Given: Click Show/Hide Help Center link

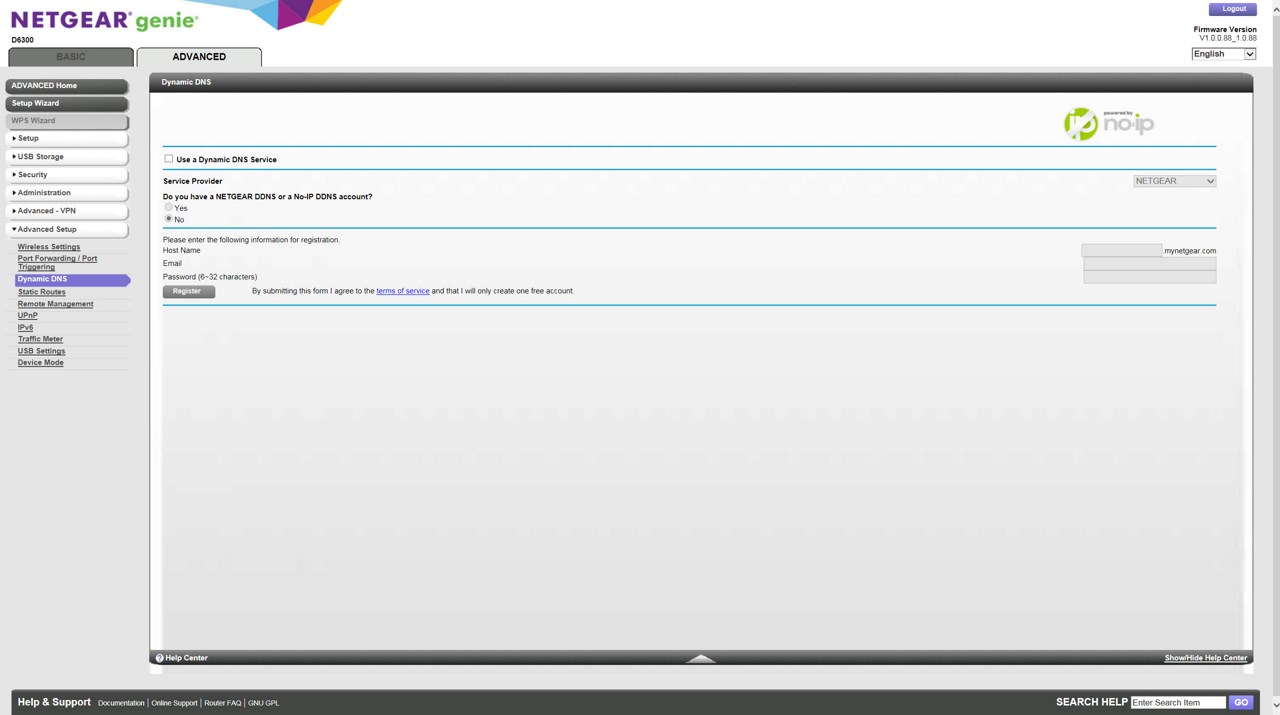Looking at the screenshot, I should pos(1206,658).
